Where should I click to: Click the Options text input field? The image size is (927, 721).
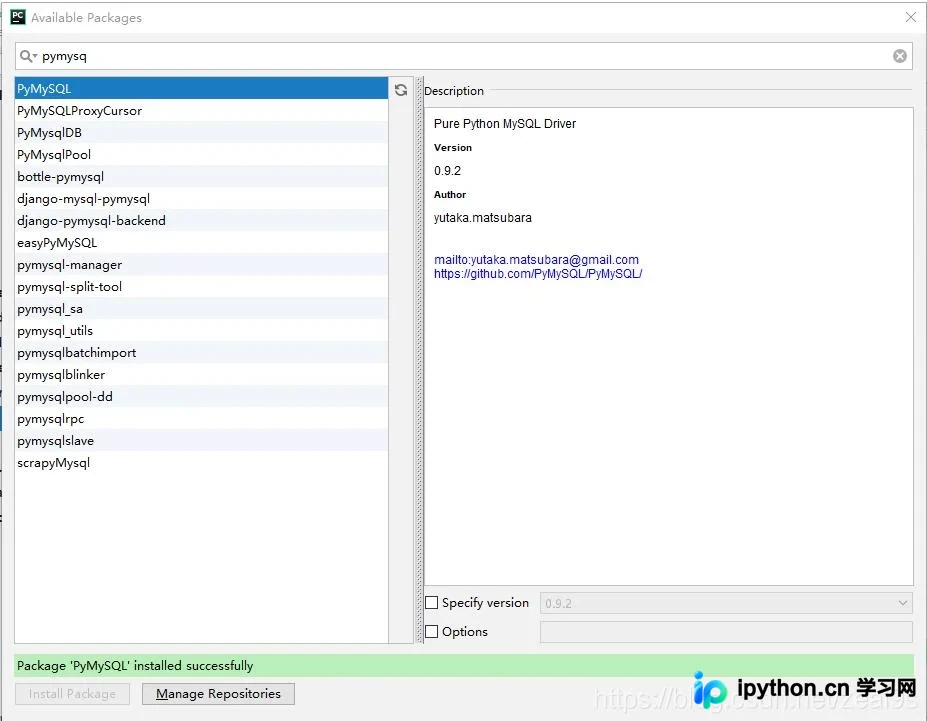tap(726, 632)
